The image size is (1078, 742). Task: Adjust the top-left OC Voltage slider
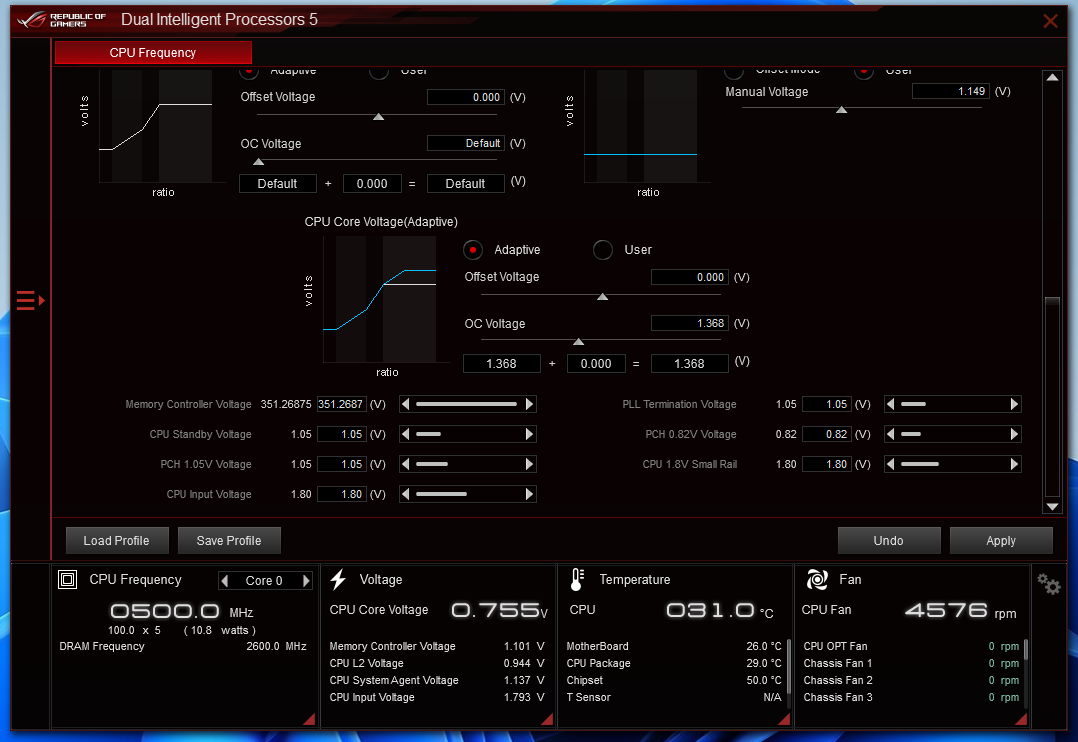[258, 162]
